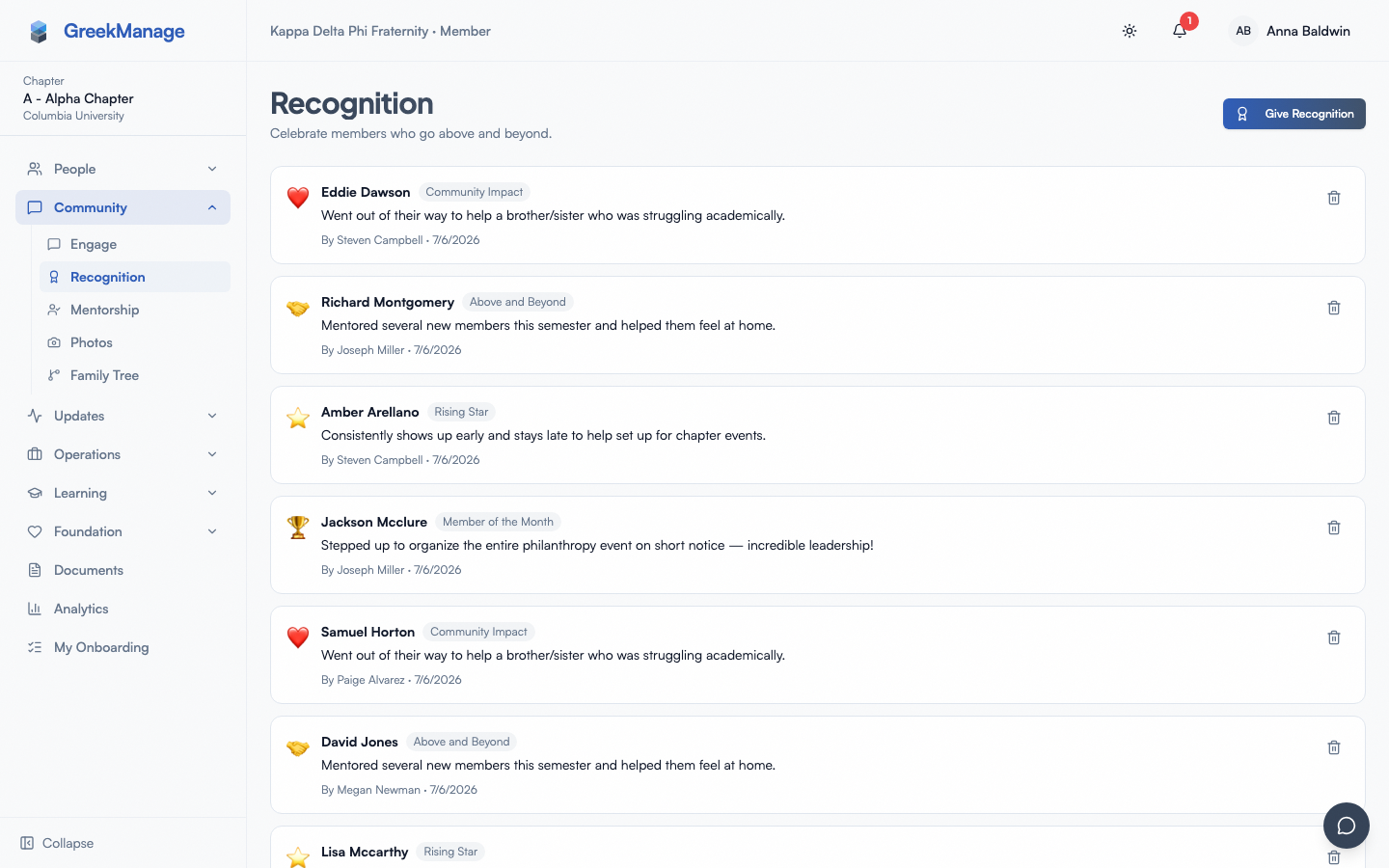Open the notifications bell
Screen dimensions: 1389x868
pyautogui.click(x=1180, y=31)
